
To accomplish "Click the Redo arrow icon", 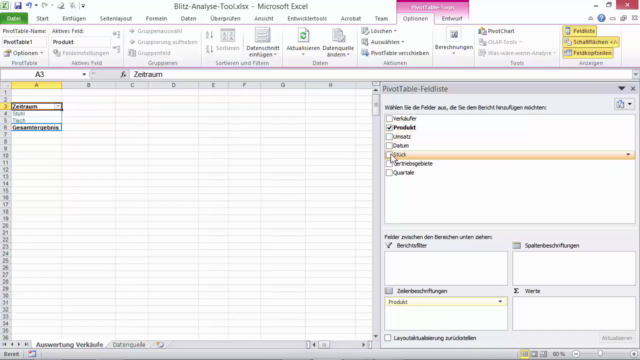I will 44,6.
